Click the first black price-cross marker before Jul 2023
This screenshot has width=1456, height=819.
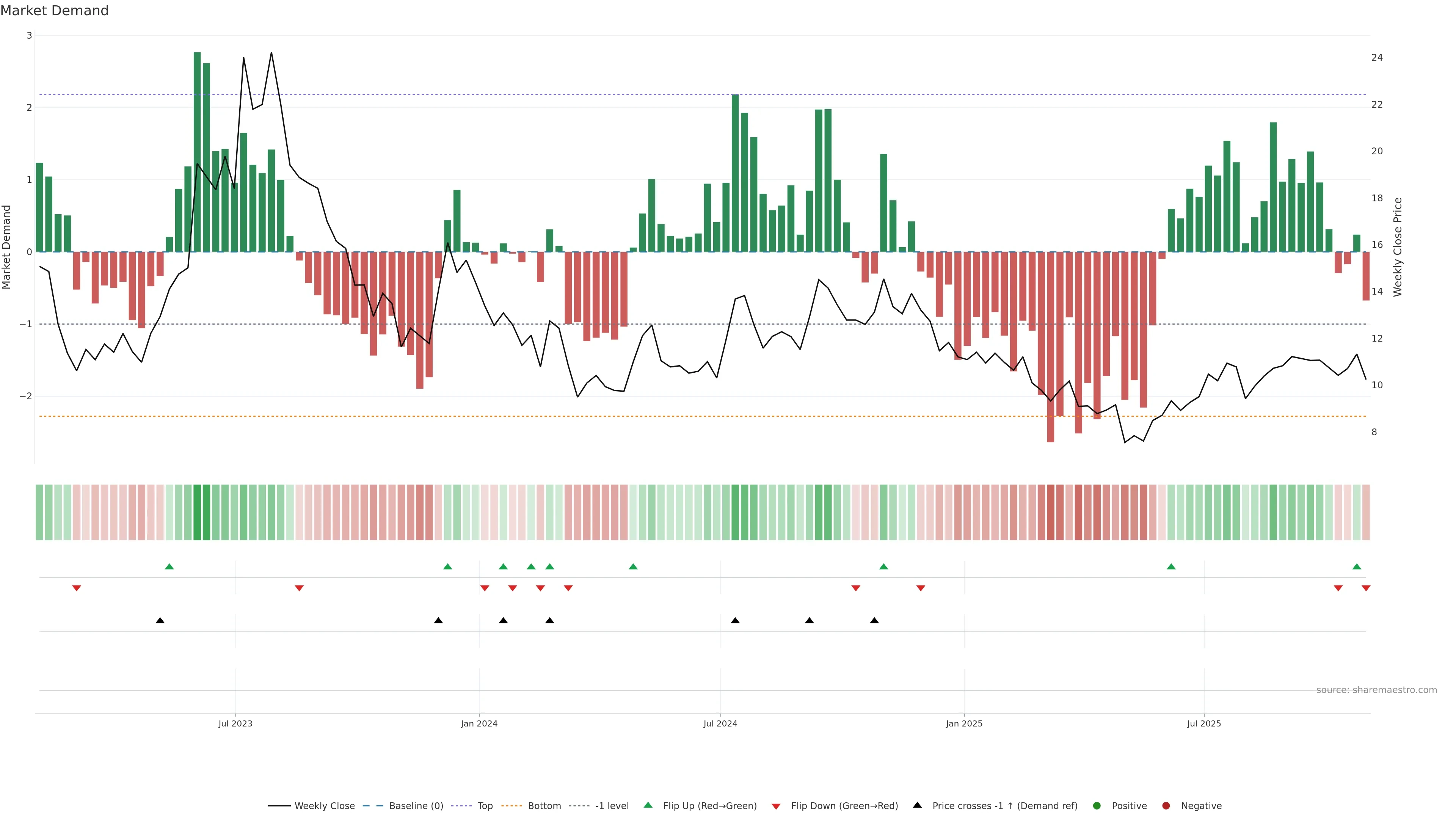click(x=160, y=621)
